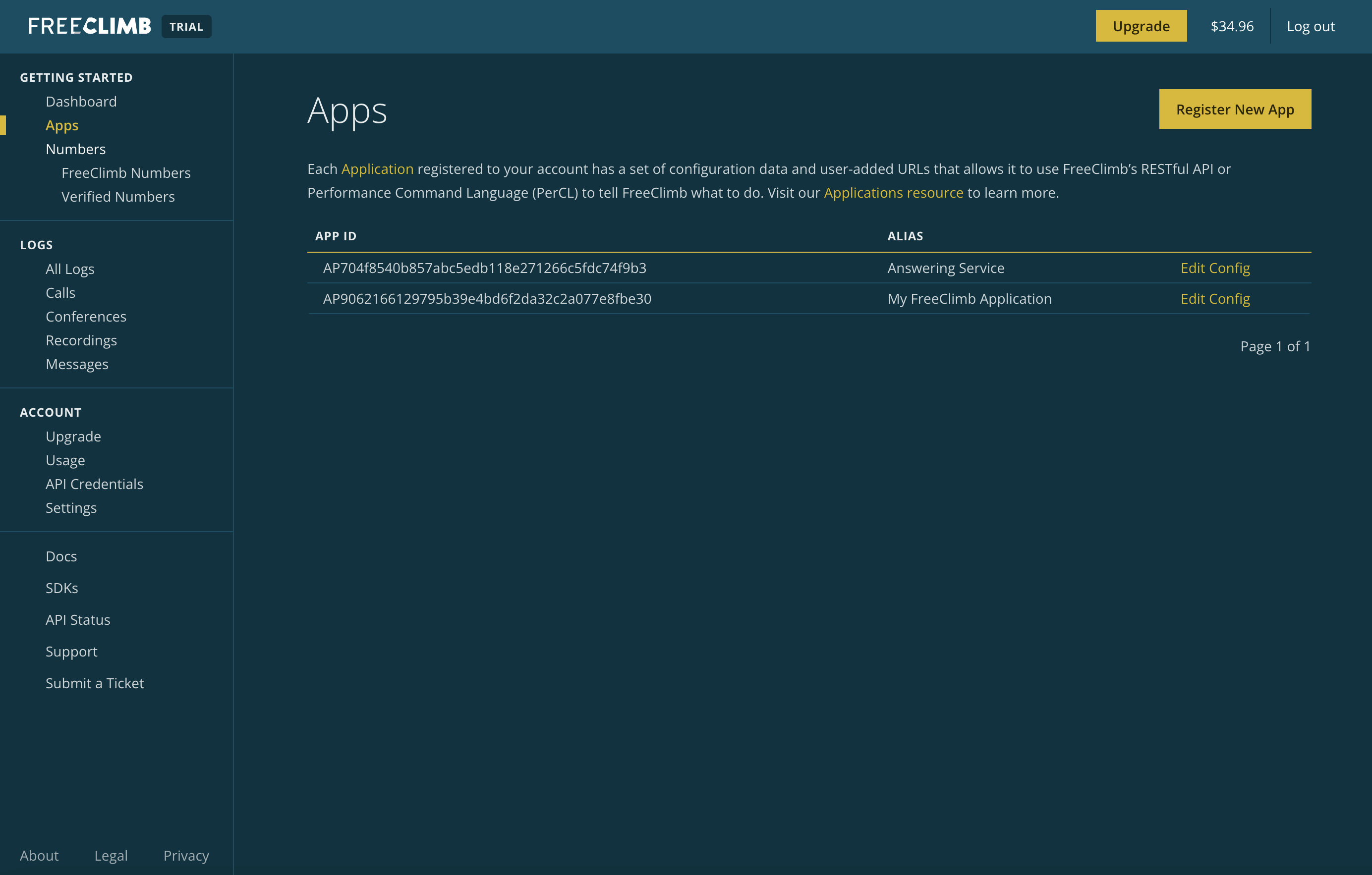Click the TRIAL badge
1372x875 pixels.
(186, 27)
